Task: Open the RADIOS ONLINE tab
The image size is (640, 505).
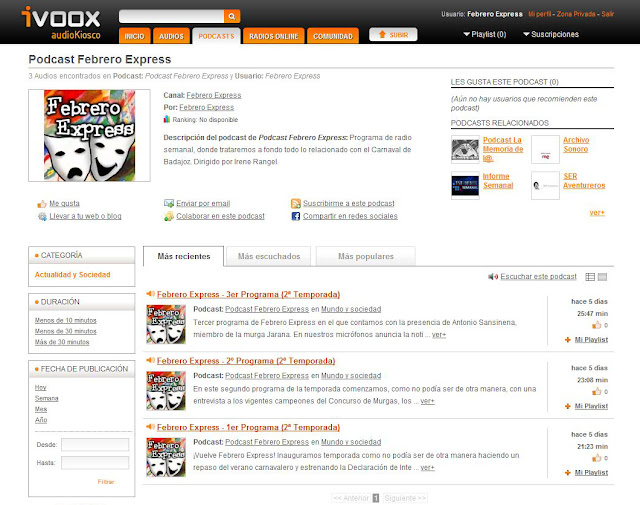Action: 273,36
